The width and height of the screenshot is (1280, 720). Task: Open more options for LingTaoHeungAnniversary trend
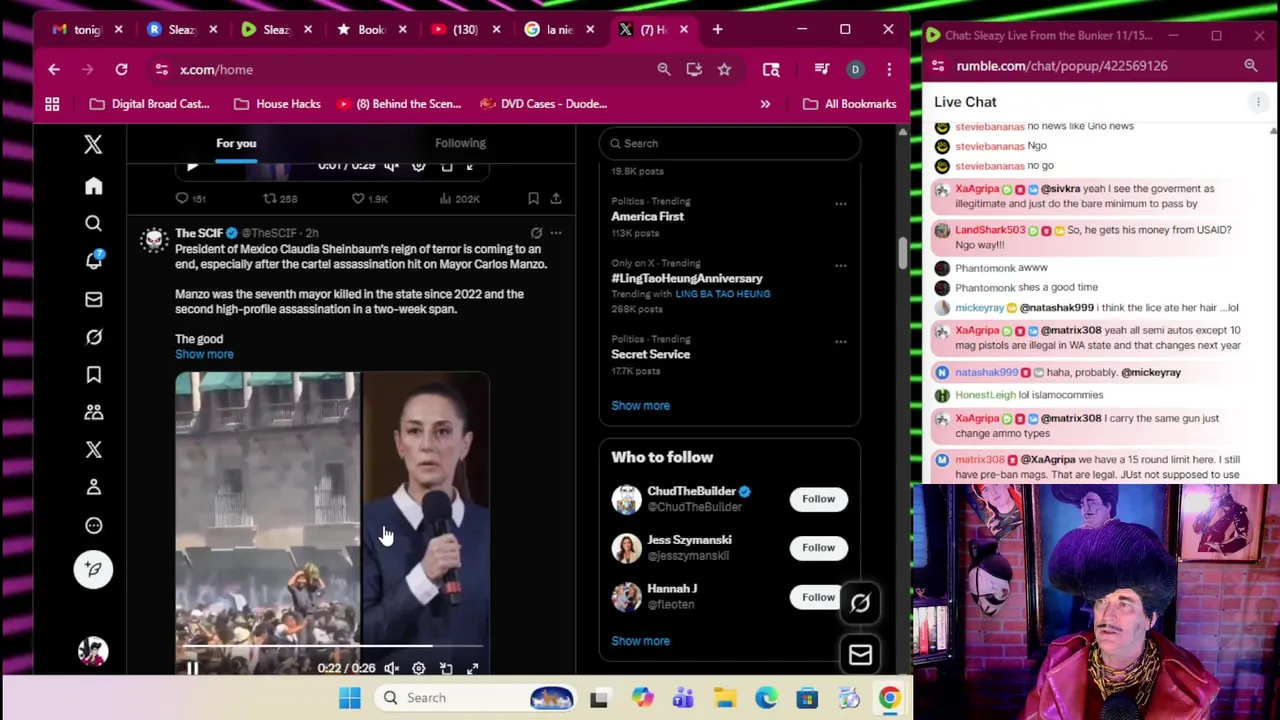(840, 265)
